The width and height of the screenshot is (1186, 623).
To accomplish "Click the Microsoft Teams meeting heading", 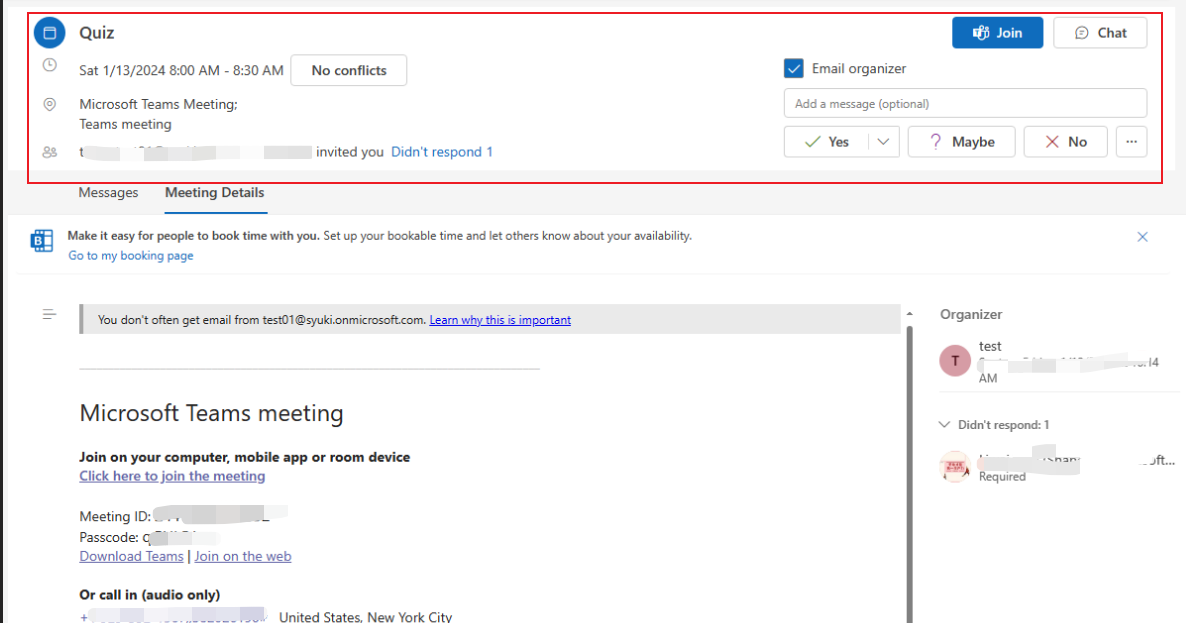I will coord(211,413).
